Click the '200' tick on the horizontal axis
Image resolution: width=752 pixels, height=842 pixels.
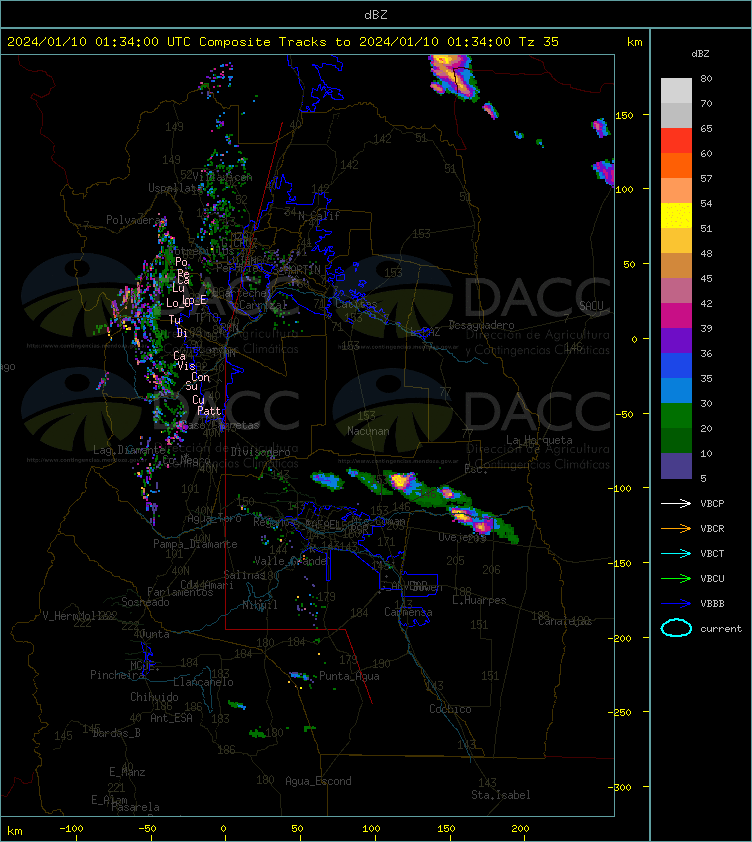520,829
